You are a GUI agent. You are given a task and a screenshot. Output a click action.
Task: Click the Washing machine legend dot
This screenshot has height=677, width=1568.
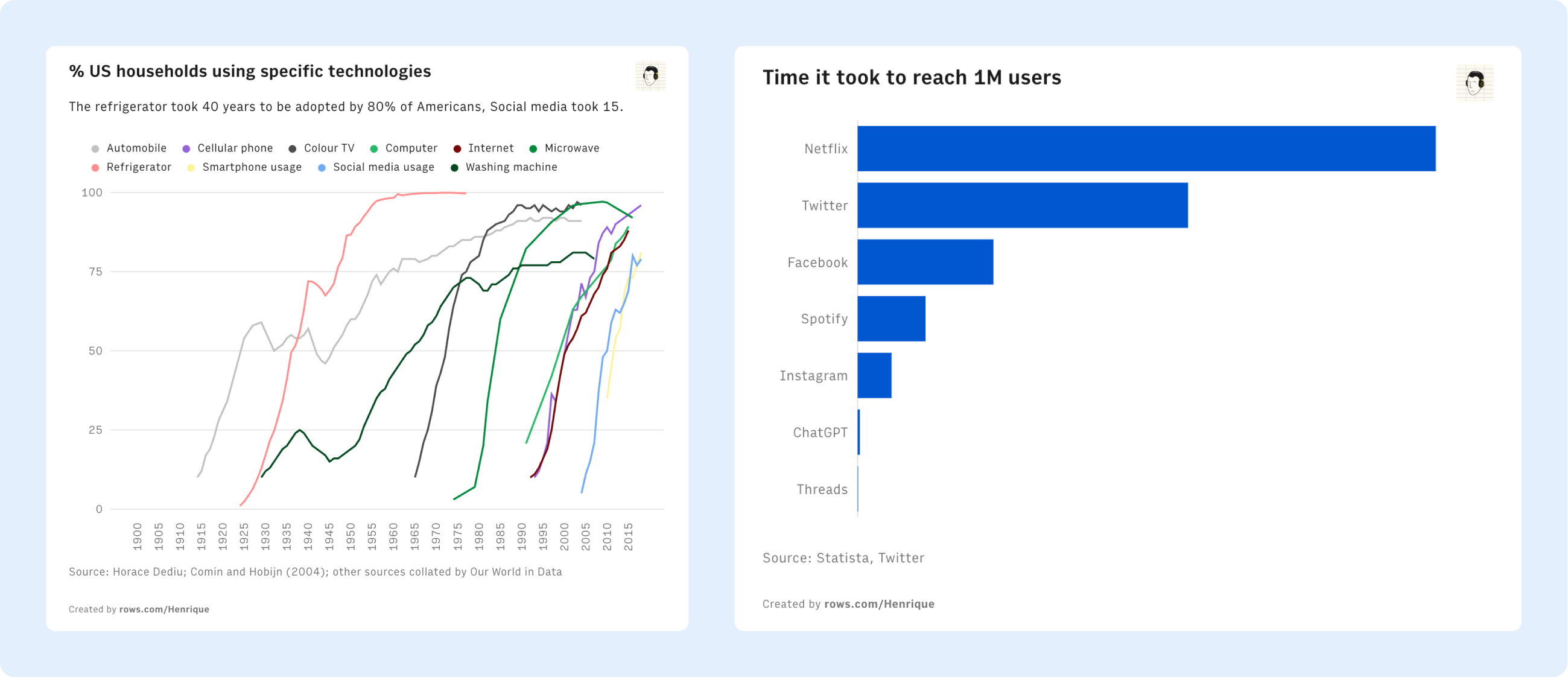(454, 167)
